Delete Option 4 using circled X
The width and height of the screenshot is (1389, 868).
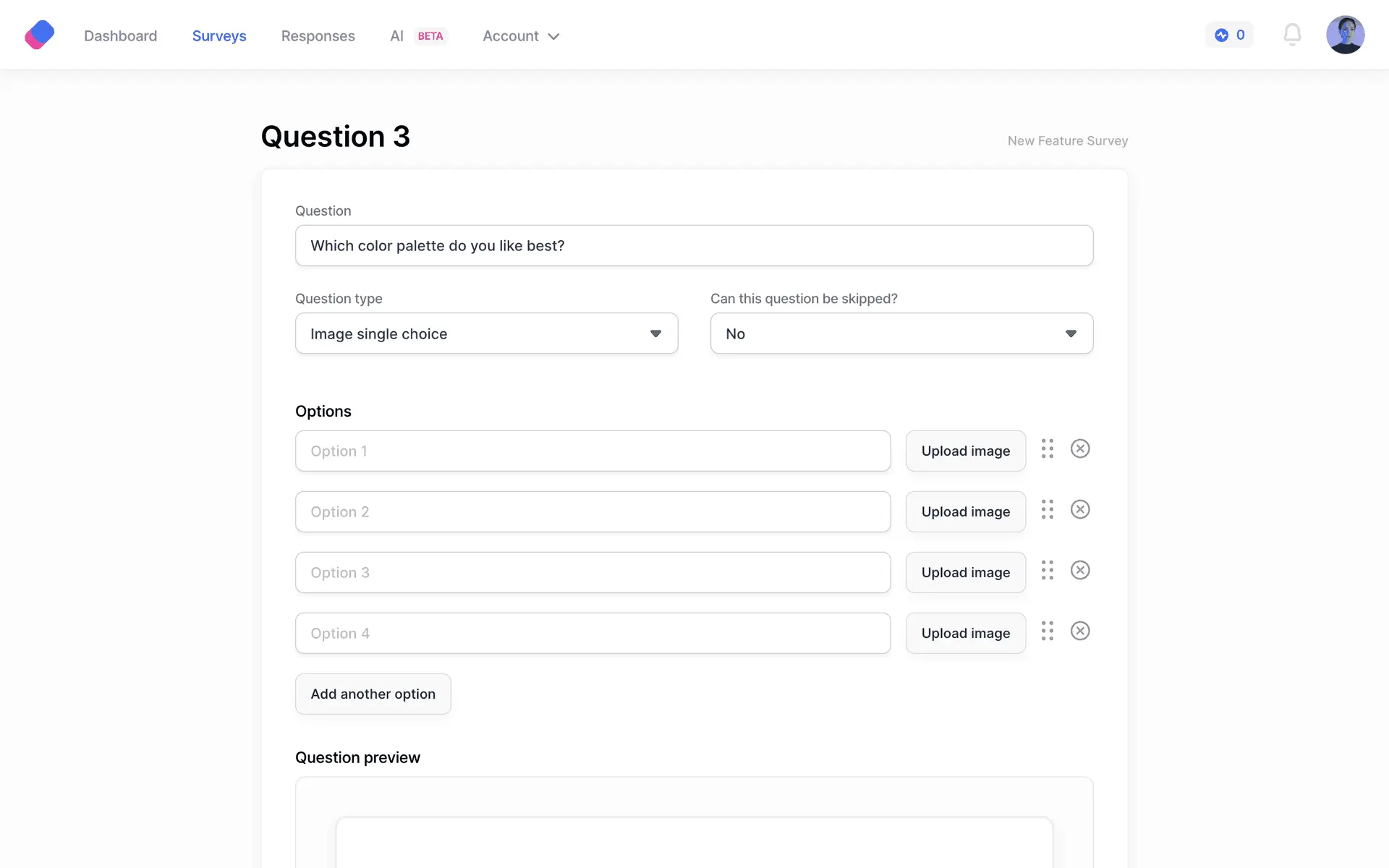click(1080, 631)
